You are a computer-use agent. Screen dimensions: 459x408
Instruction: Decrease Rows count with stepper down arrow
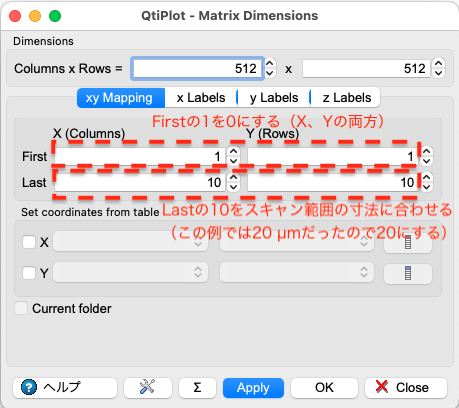click(x=439, y=73)
